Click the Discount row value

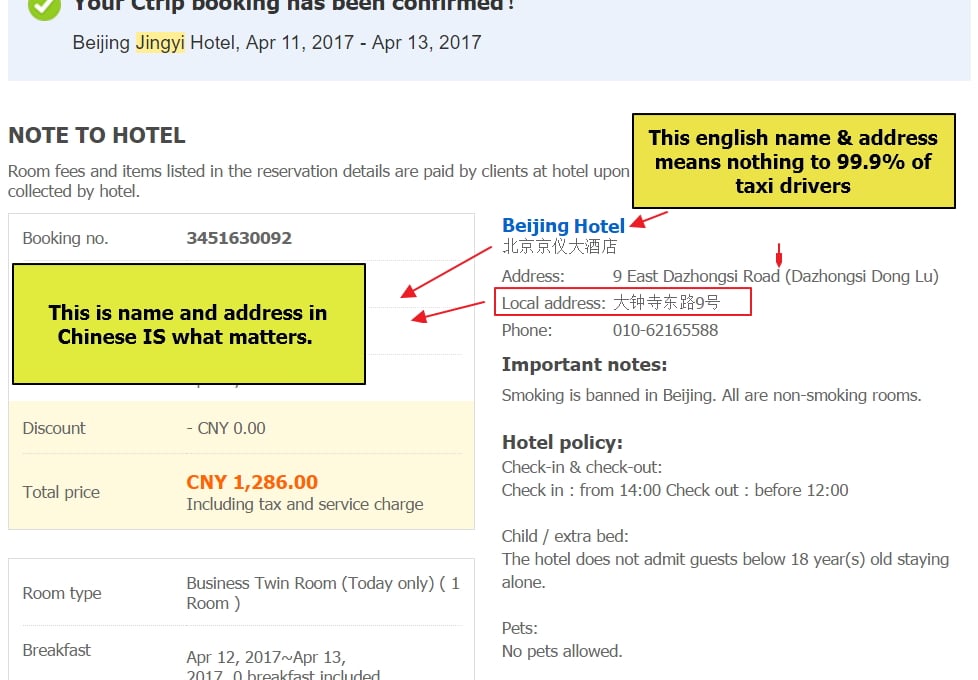226,429
